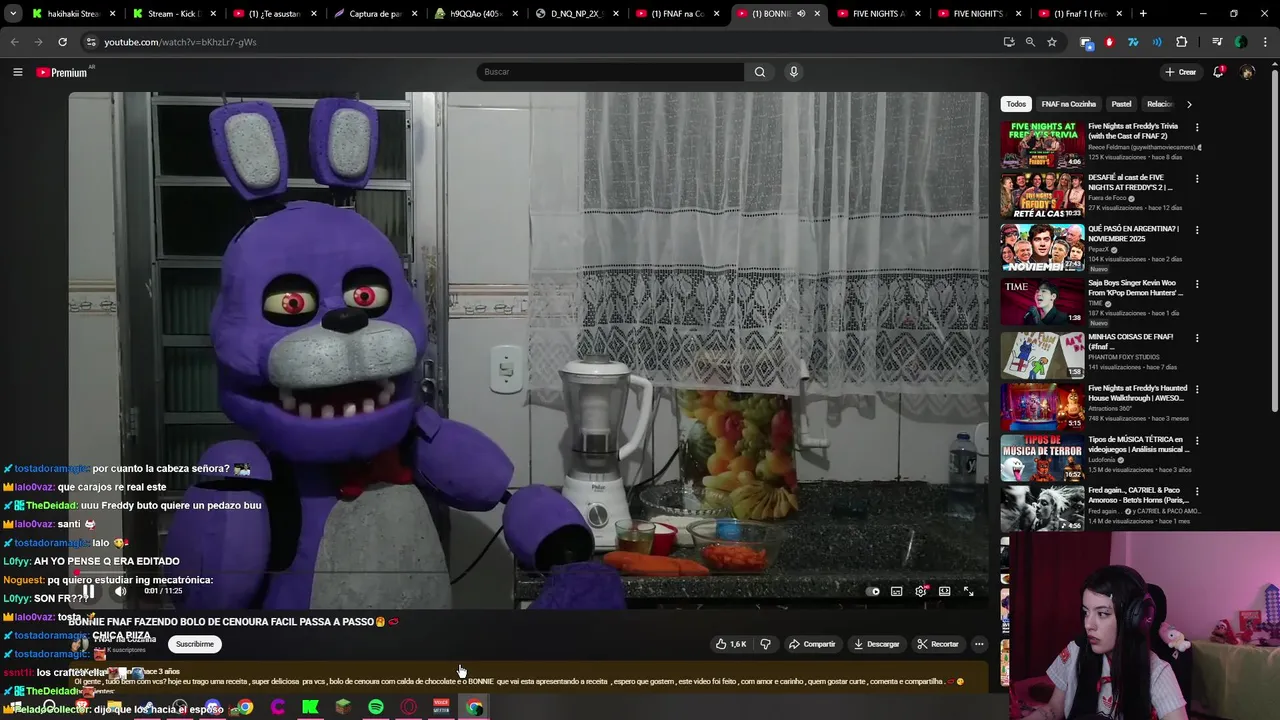Open the tab search dropdown arrow

pos(13,14)
